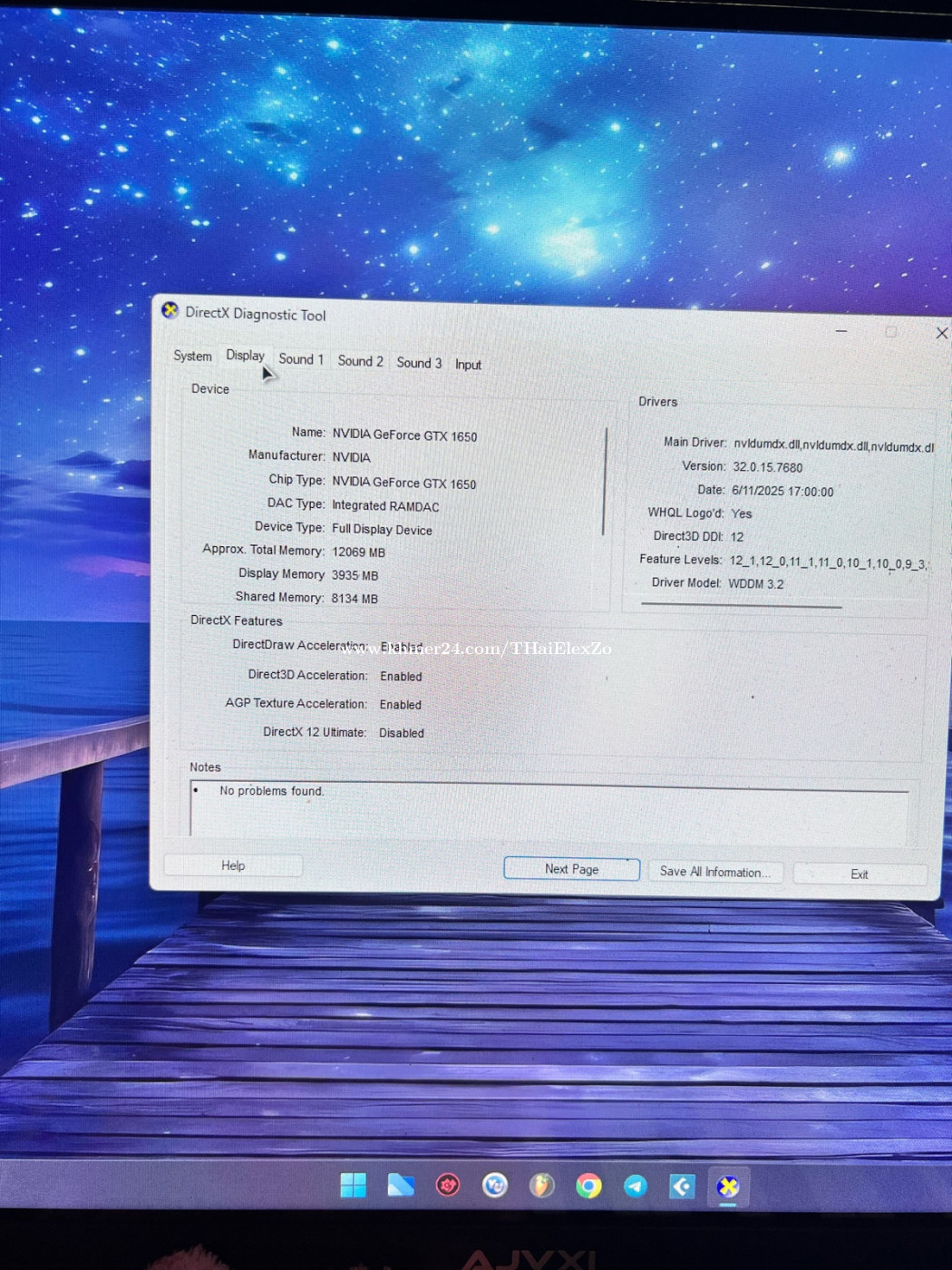Click the Manufacturer value NVIDIA
The width and height of the screenshot is (952, 1270).
coord(351,457)
